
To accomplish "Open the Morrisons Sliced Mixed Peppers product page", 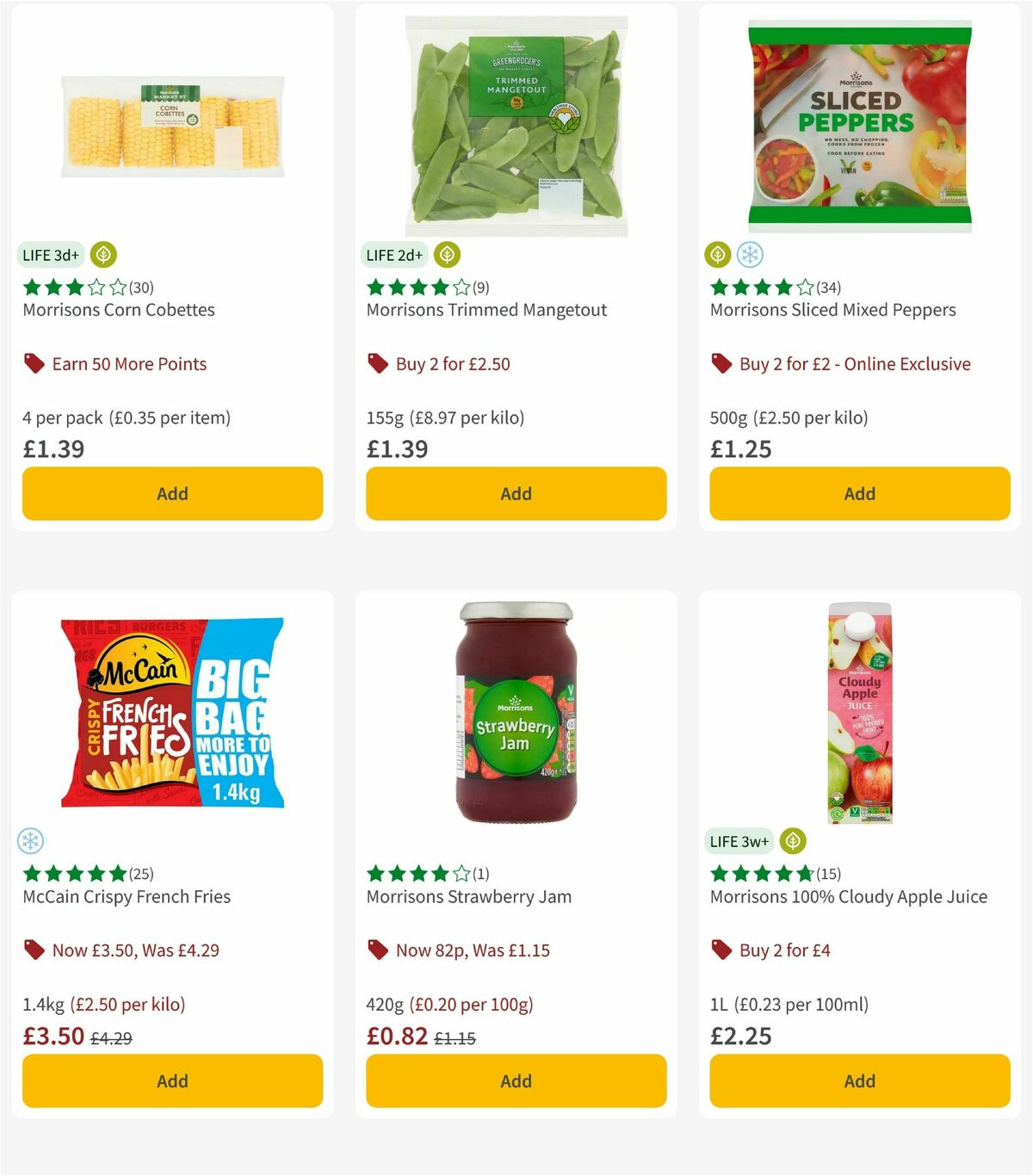I will point(832,309).
